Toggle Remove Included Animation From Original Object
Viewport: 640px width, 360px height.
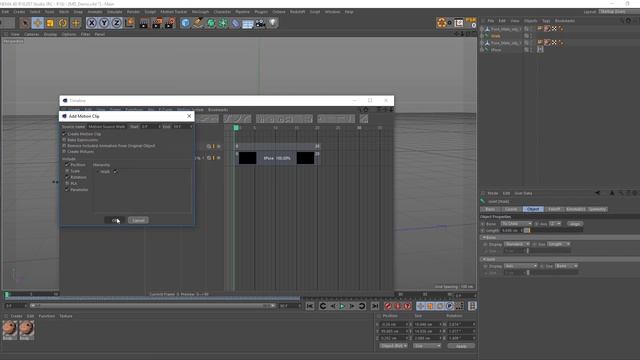(64, 145)
